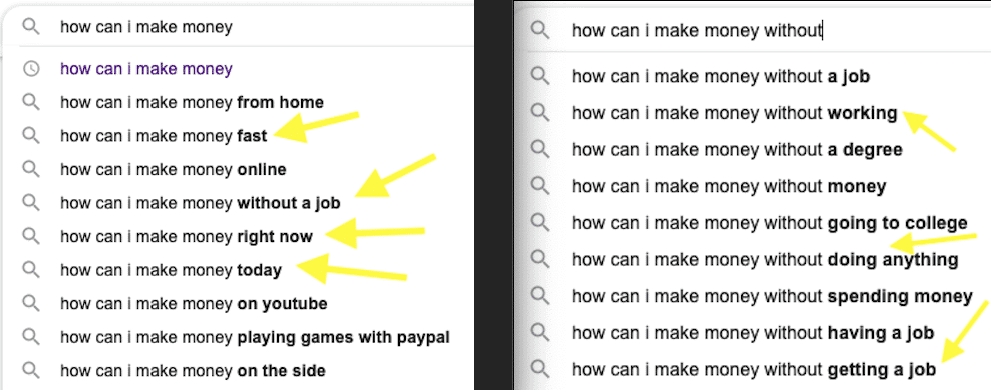Choose 'without going to college' suggestion
This screenshot has height=390, width=991.
point(770,222)
